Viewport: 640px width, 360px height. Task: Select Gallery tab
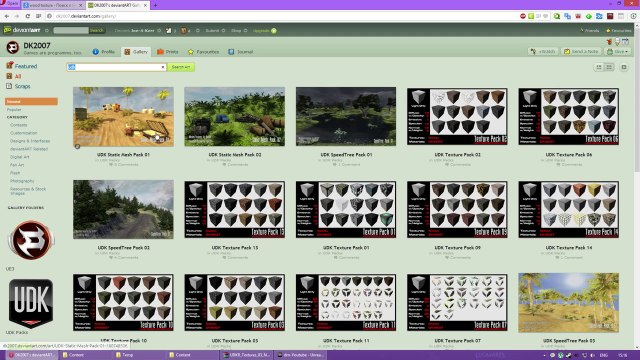(x=137, y=52)
